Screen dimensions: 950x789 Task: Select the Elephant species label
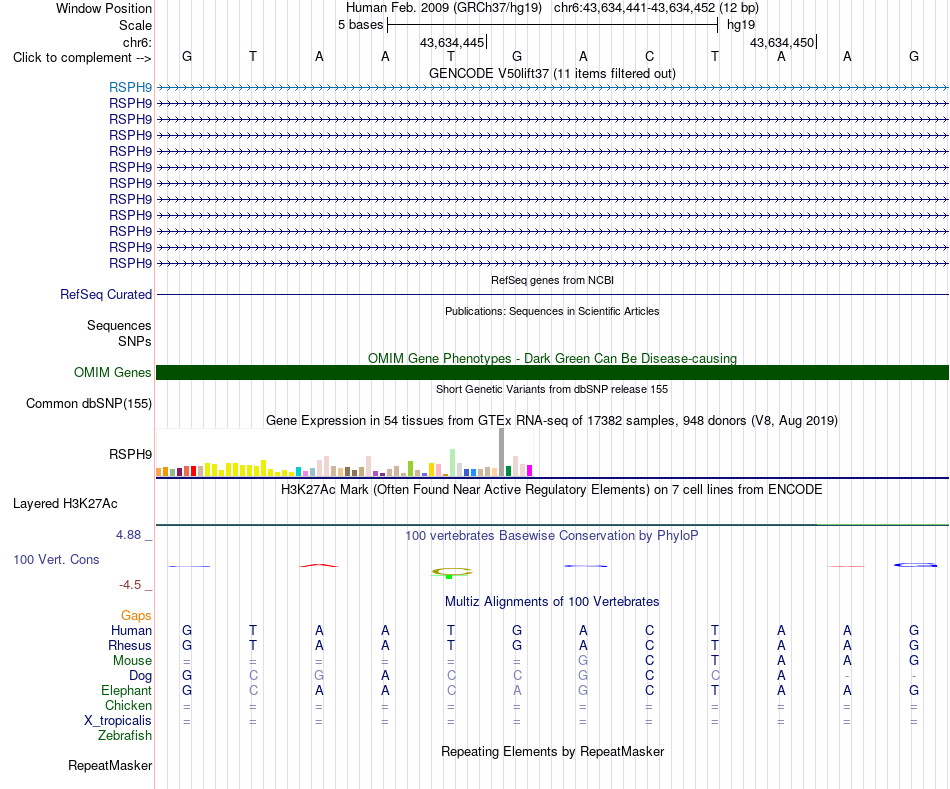click(127, 691)
